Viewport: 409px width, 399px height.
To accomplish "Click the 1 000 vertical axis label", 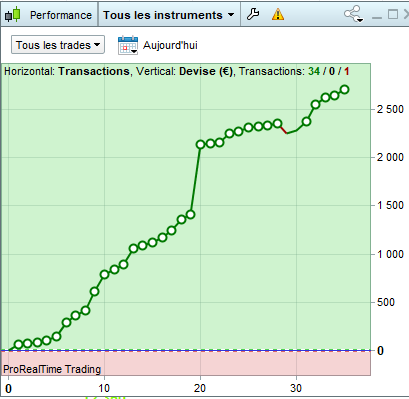I will coord(390,254).
